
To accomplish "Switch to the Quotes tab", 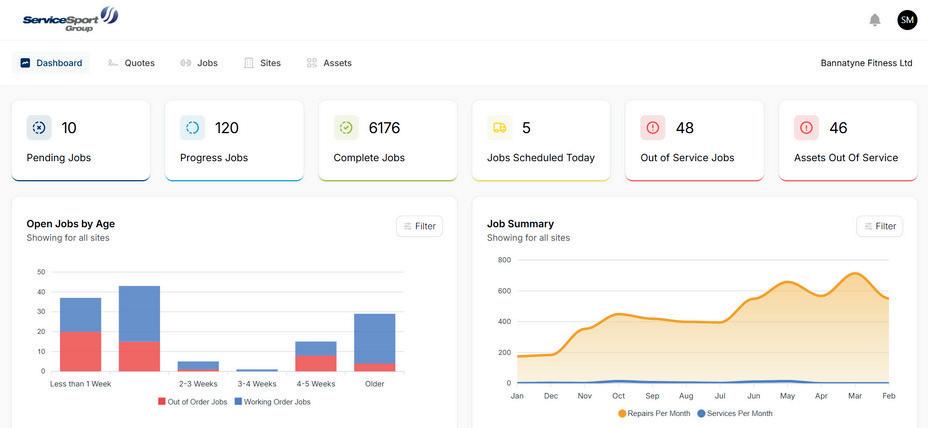I will (x=131, y=63).
